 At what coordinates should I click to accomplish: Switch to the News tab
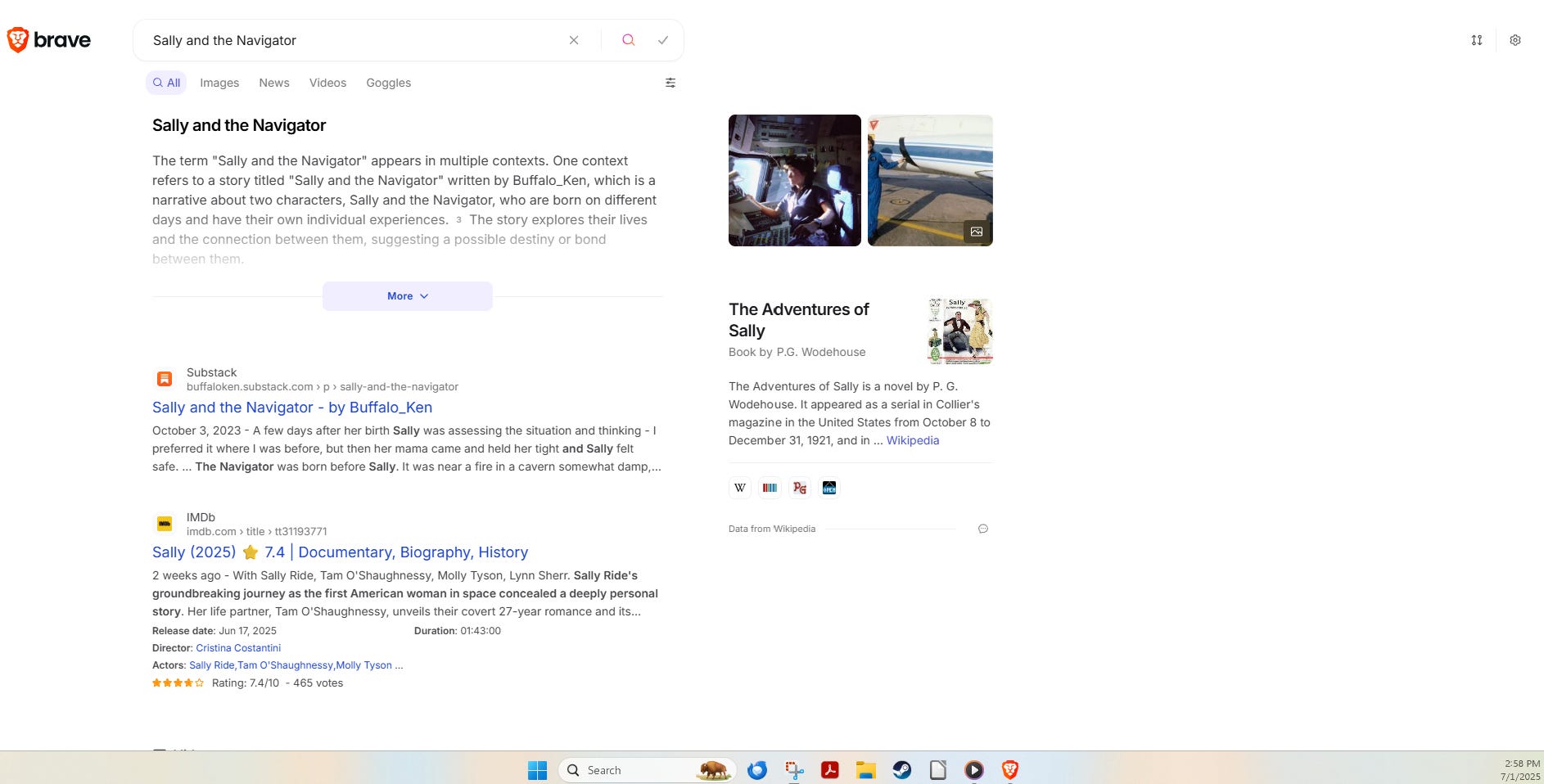coord(274,83)
